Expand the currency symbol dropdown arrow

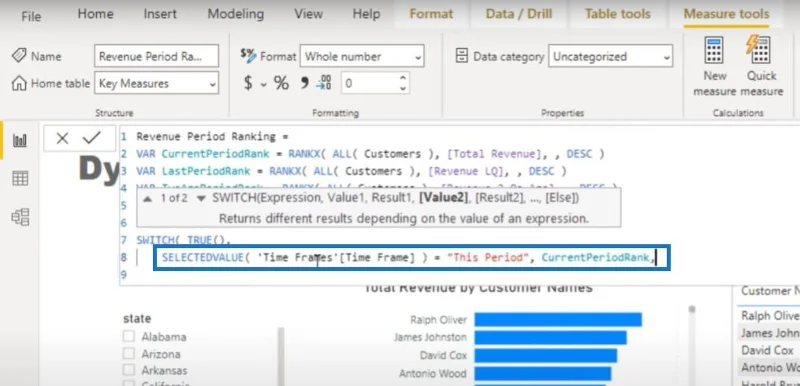[x=264, y=84]
